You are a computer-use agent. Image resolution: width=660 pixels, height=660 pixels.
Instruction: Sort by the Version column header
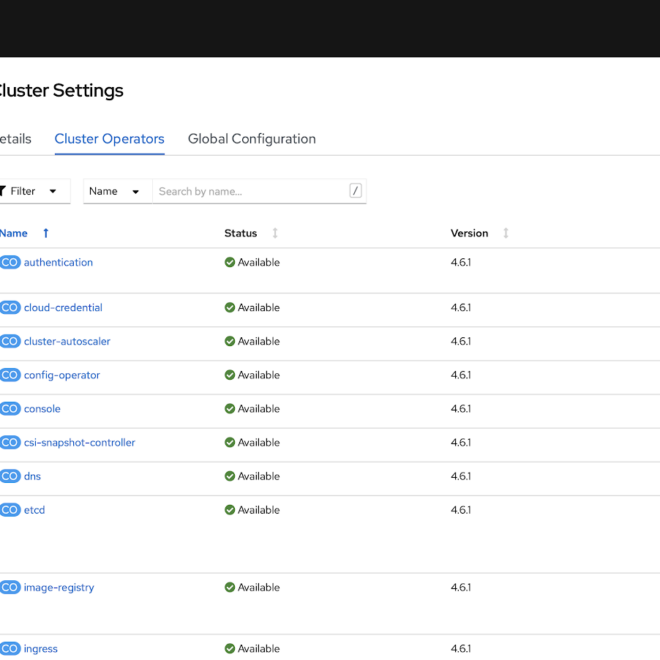pyautogui.click(x=469, y=233)
